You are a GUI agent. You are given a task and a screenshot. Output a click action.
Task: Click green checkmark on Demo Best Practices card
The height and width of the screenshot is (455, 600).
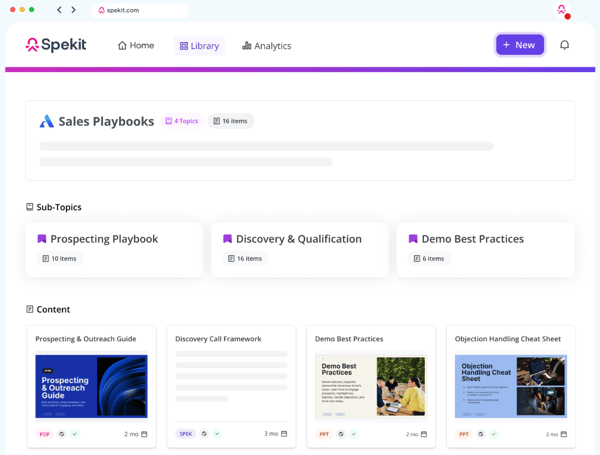click(354, 434)
